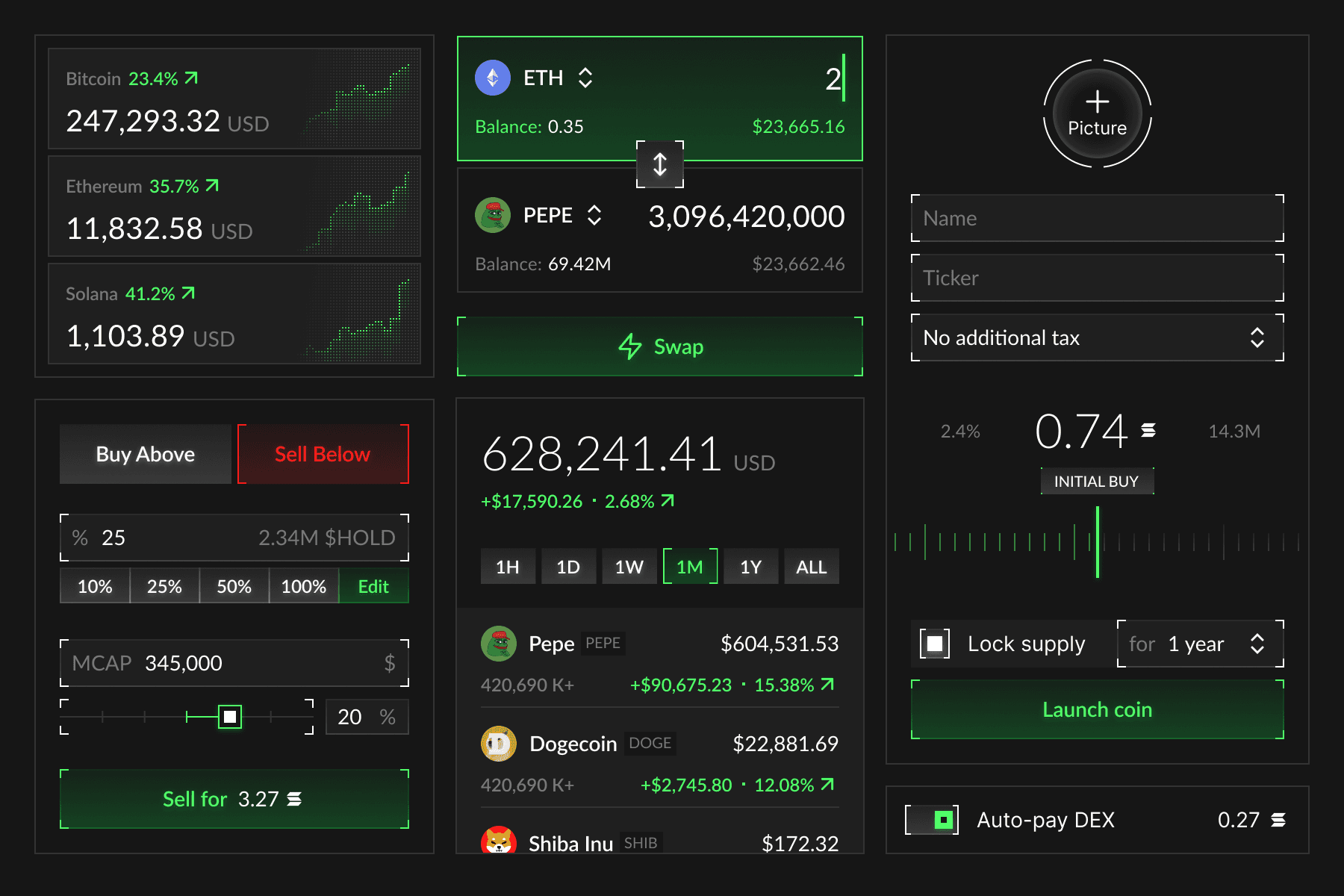This screenshot has height=896, width=1344.
Task: Click the 2.4% value beside initial buy
Action: 960,431
